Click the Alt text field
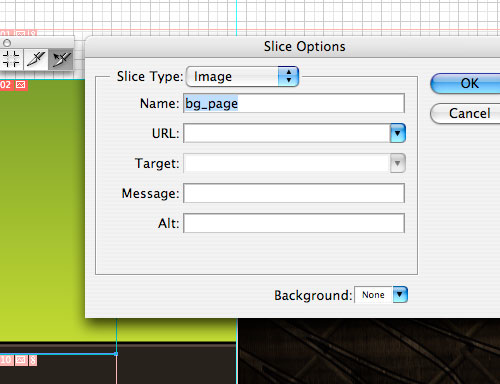 (x=294, y=223)
